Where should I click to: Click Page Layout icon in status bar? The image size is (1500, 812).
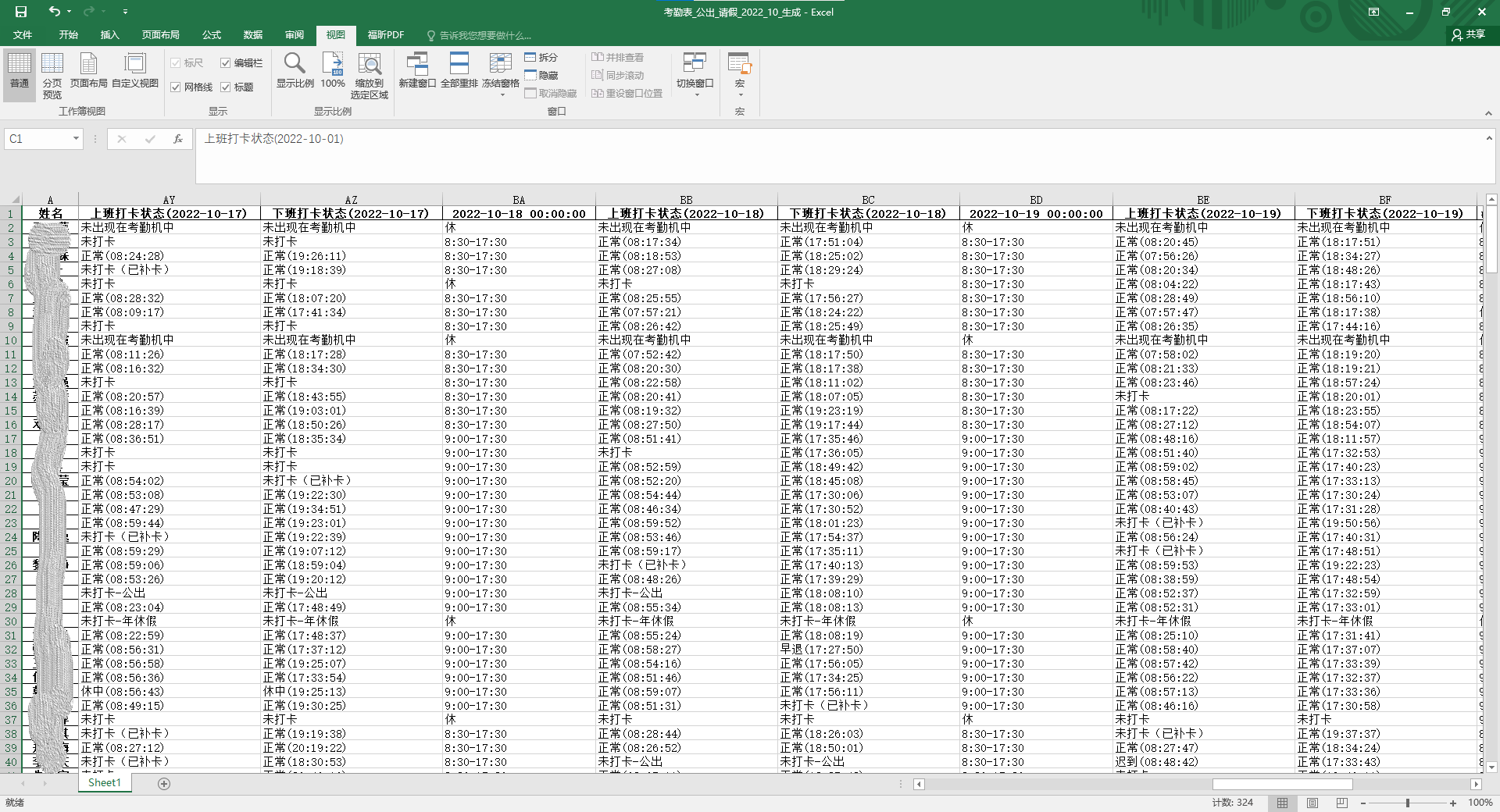pyautogui.click(x=1312, y=803)
